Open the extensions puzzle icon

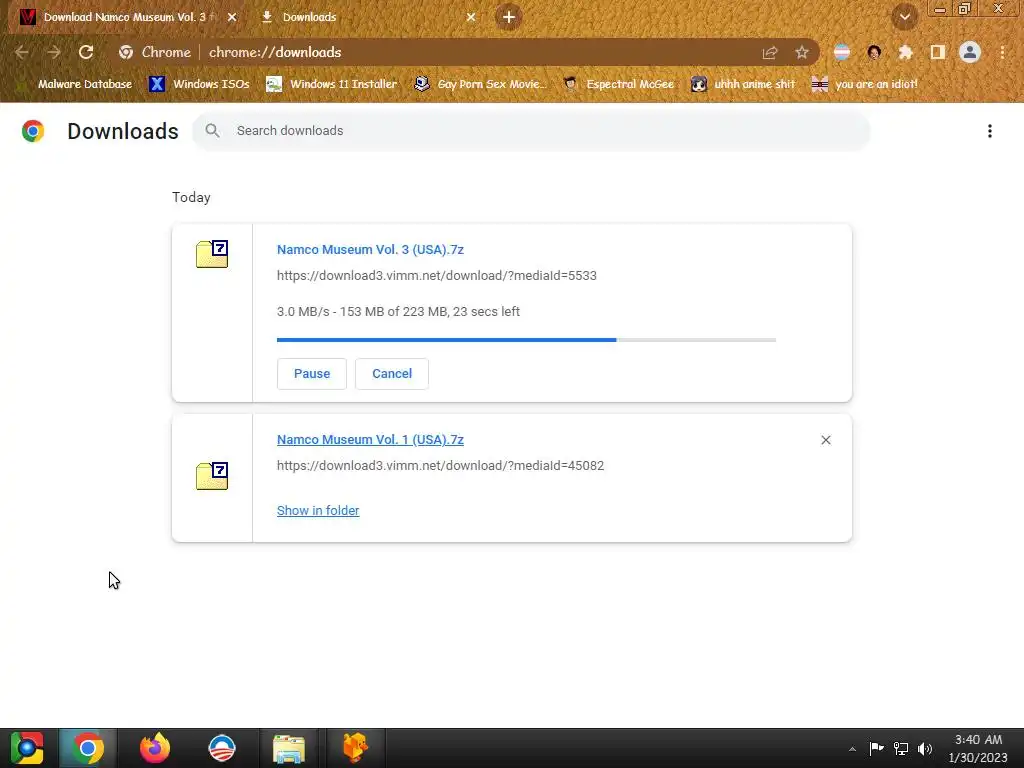click(906, 52)
